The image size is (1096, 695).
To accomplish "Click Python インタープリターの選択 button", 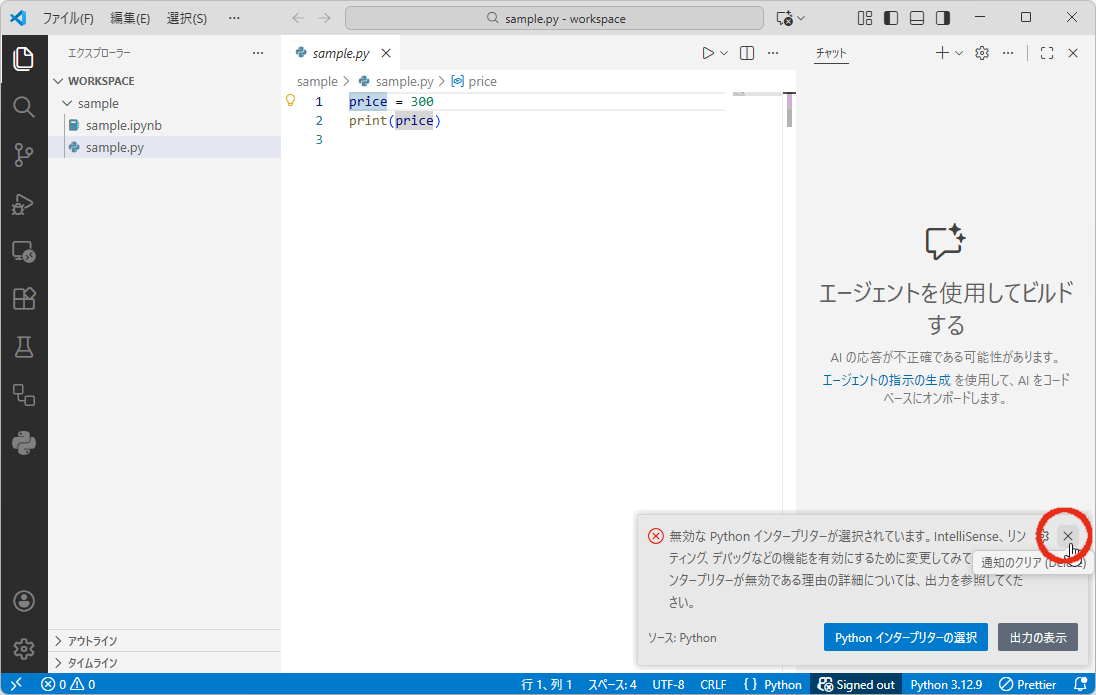I will (906, 638).
